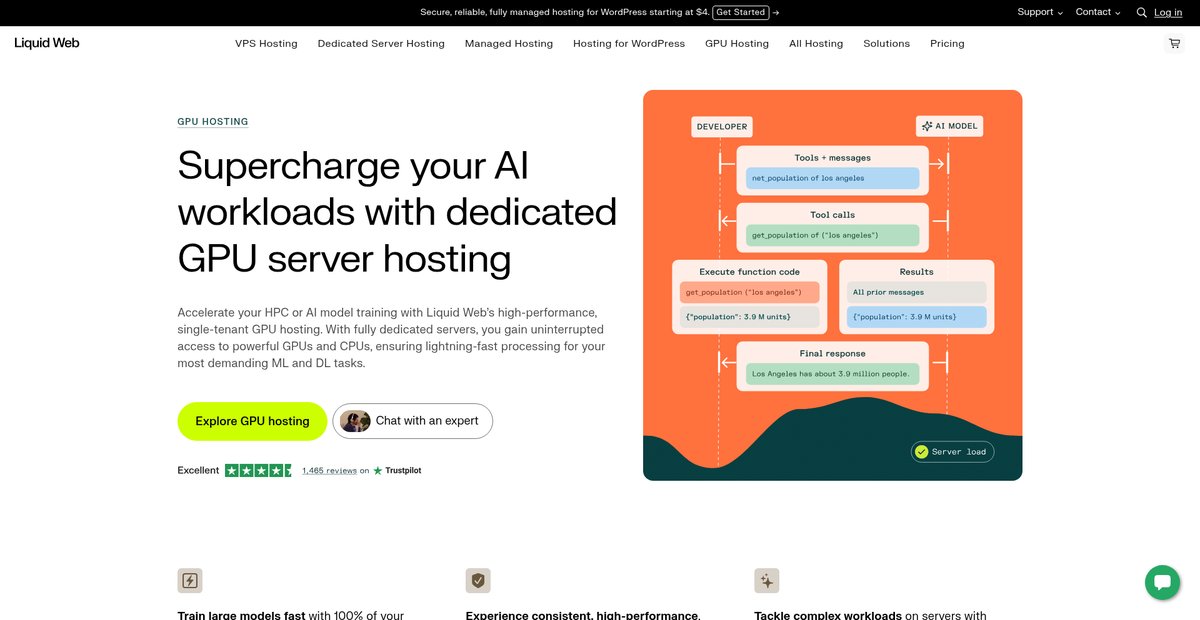Open the Solutions menu

pyautogui.click(x=887, y=44)
